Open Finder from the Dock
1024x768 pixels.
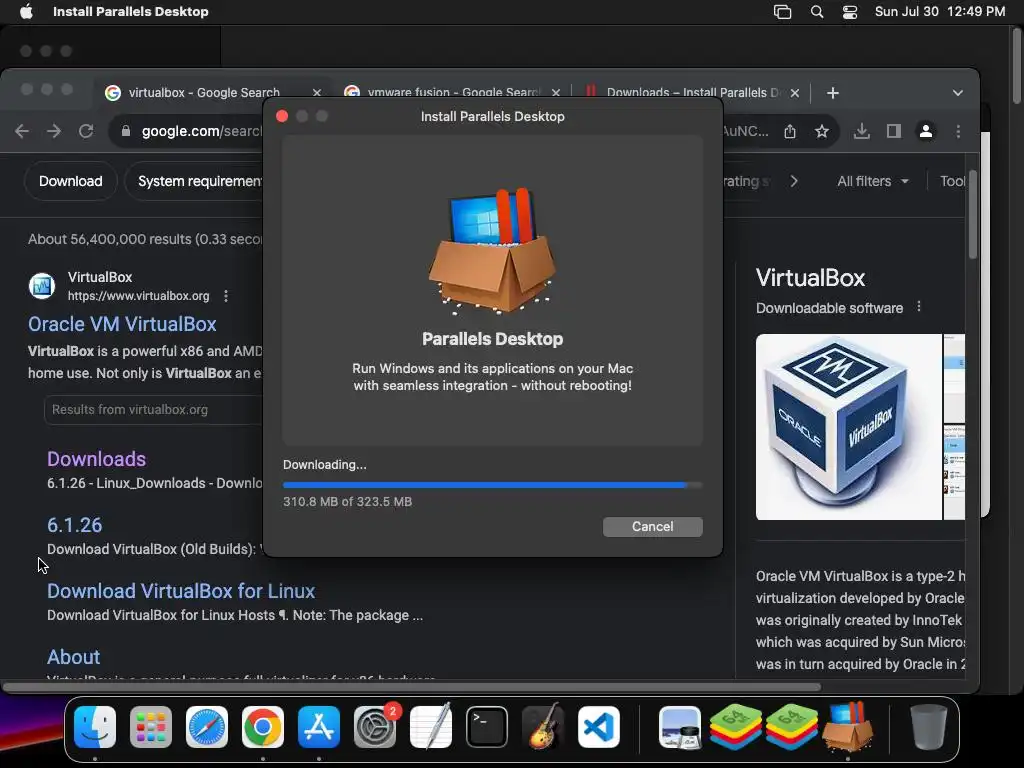95,727
